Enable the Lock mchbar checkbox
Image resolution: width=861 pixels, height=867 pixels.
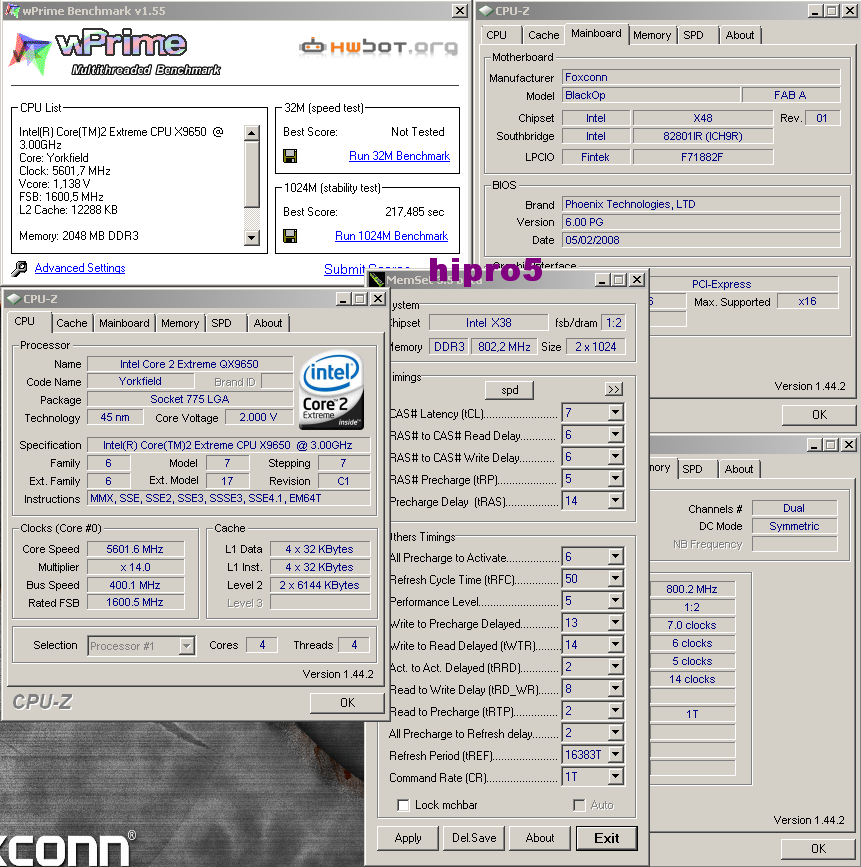(404, 805)
